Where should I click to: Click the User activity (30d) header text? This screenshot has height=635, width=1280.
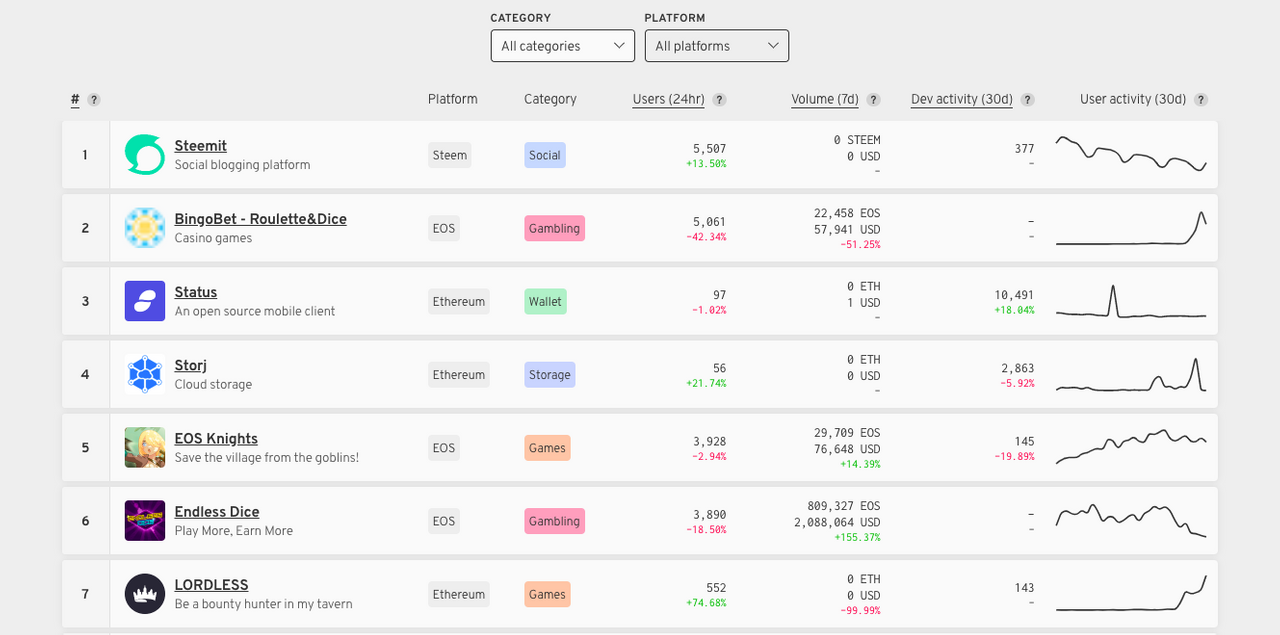click(1133, 100)
